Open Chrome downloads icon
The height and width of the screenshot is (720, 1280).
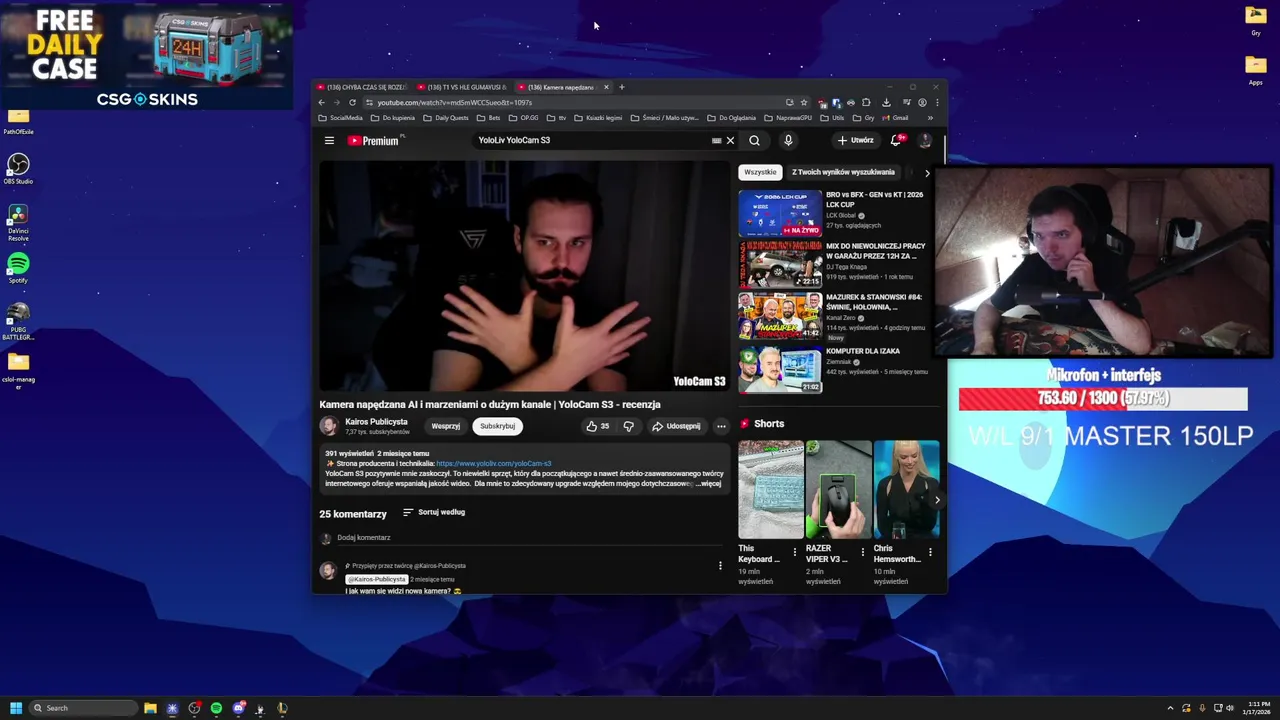tap(886, 102)
